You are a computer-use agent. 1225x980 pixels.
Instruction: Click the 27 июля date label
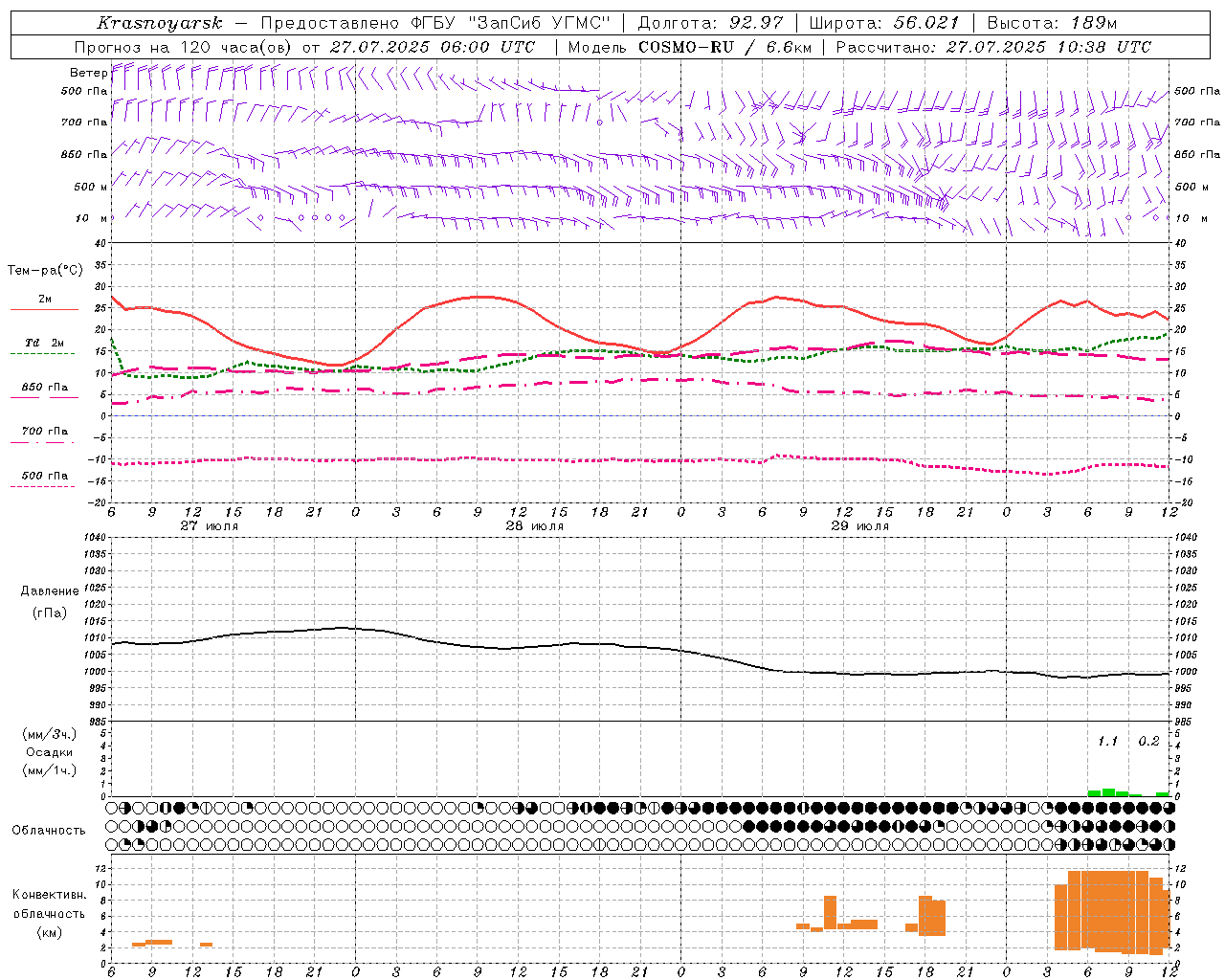(210, 526)
